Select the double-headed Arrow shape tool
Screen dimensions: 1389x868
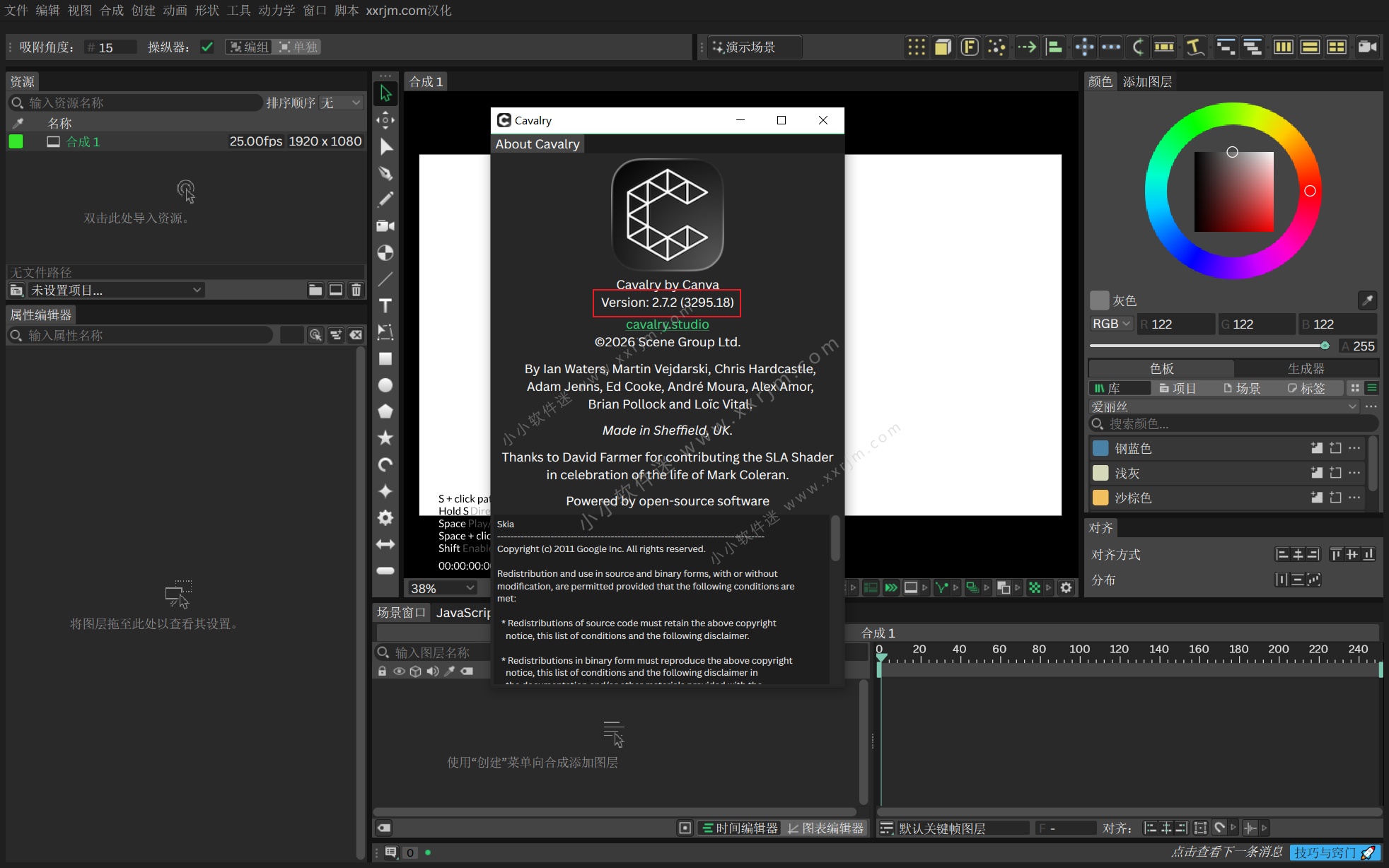point(385,544)
